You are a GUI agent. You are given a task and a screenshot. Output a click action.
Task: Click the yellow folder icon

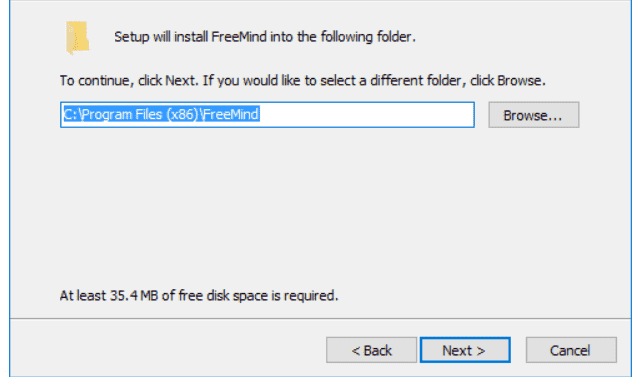pyautogui.click(x=77, y=37)
